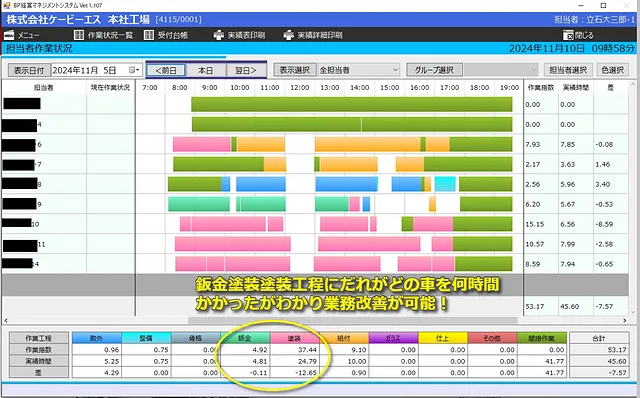Go to previous day with <前日
This screenshot has height=398, width=640.
(166, 70)
